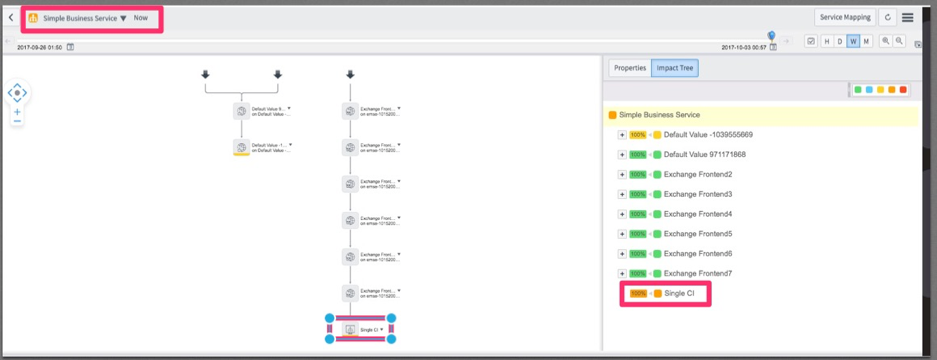Open dropdown on Default Value 9... node
Screen dimensions: 937x360
290,108
